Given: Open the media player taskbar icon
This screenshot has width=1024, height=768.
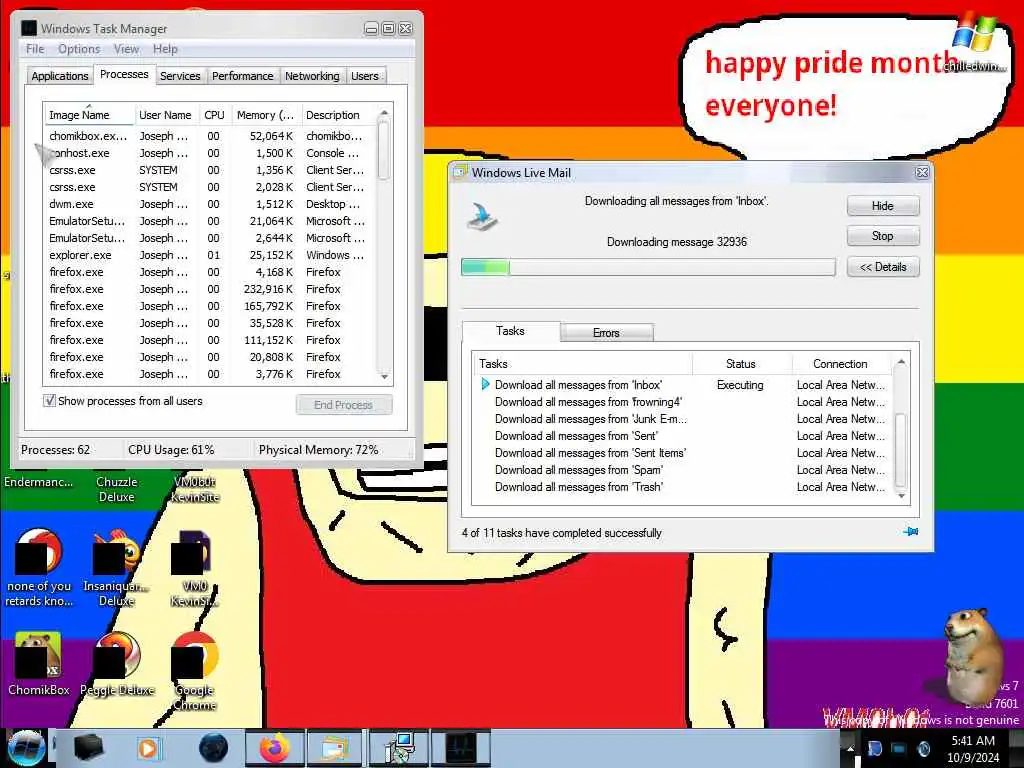Looking at the screenshot, I should pyautogui.click(x=148, y=748).
